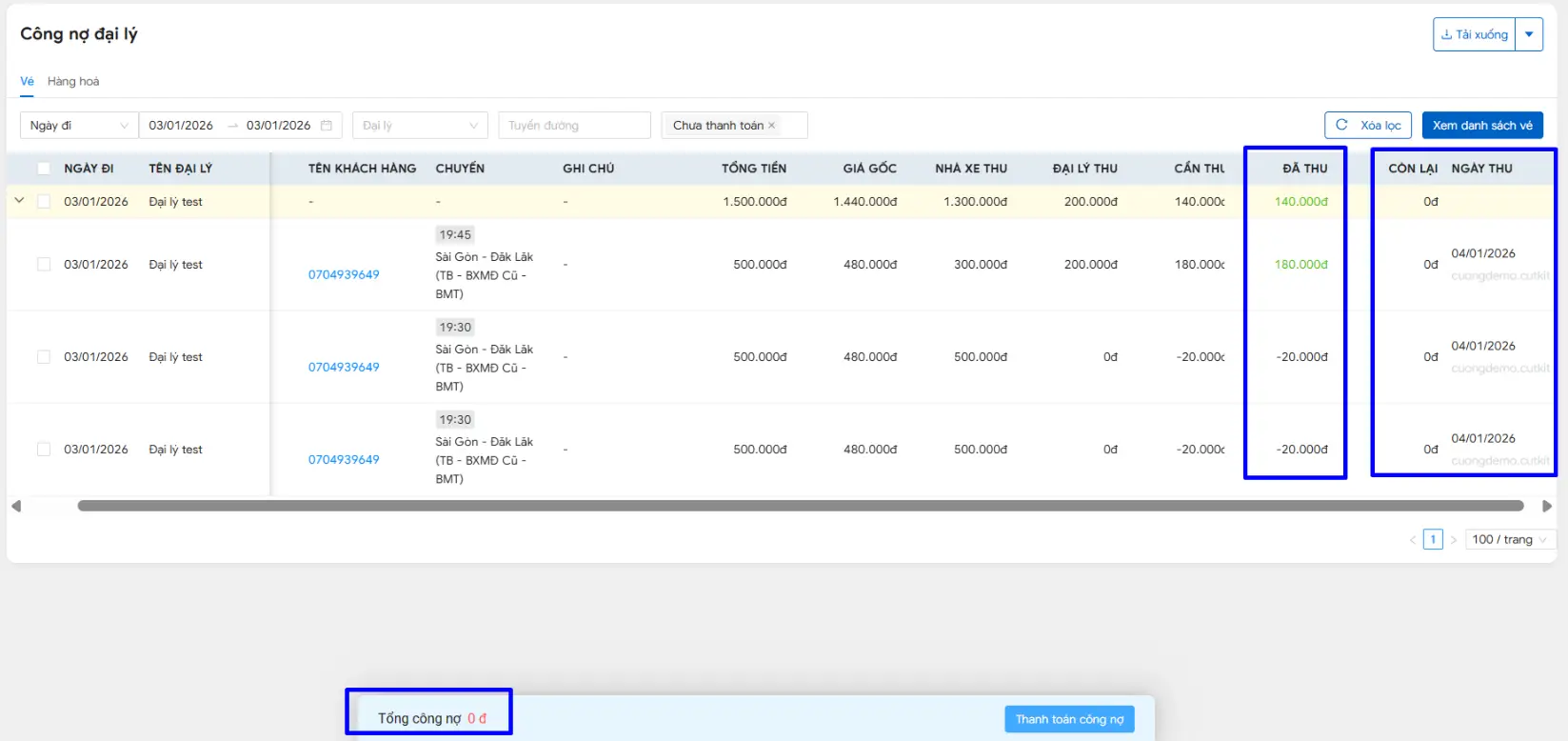Click the horizontal scrollbar under the table
Image resolution: width=1568 pixels, height=741 pixels.
pos(800,506)
